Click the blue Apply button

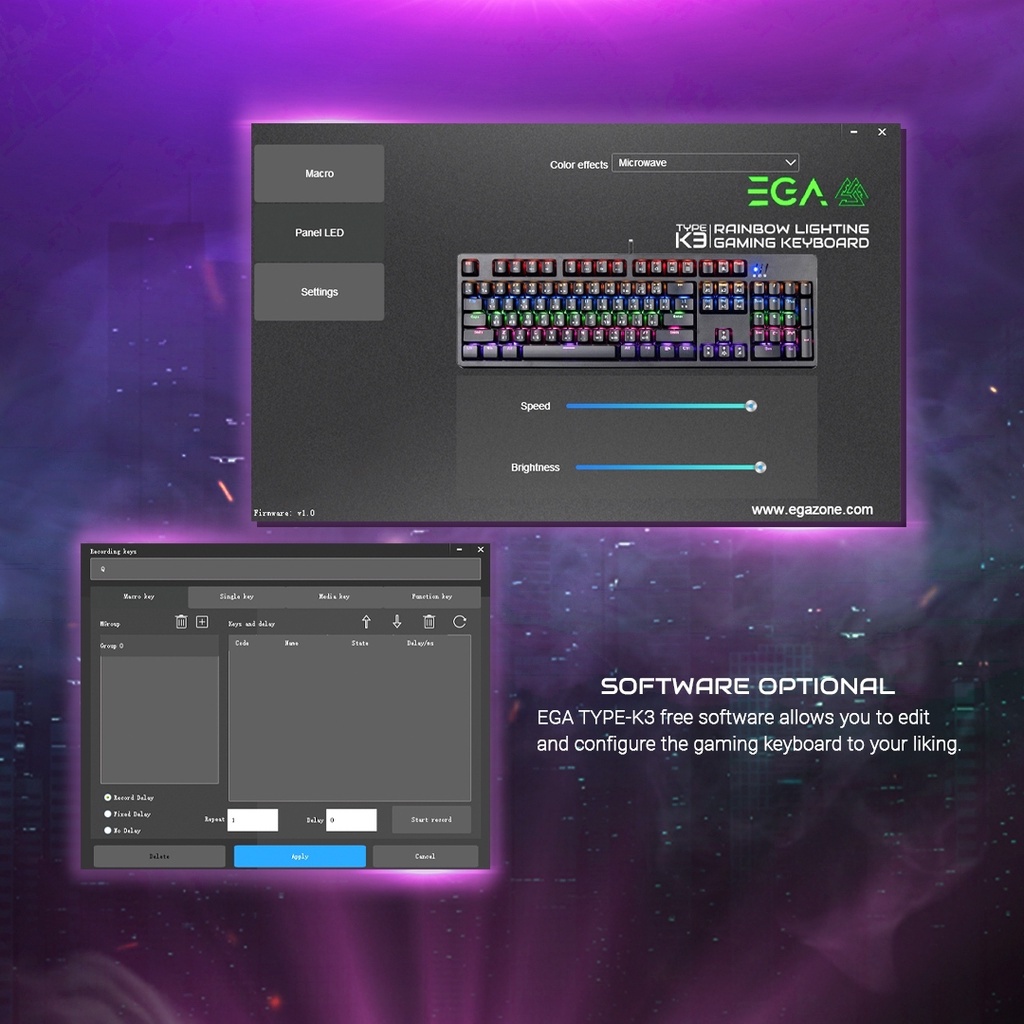click(x=299, y=856)
